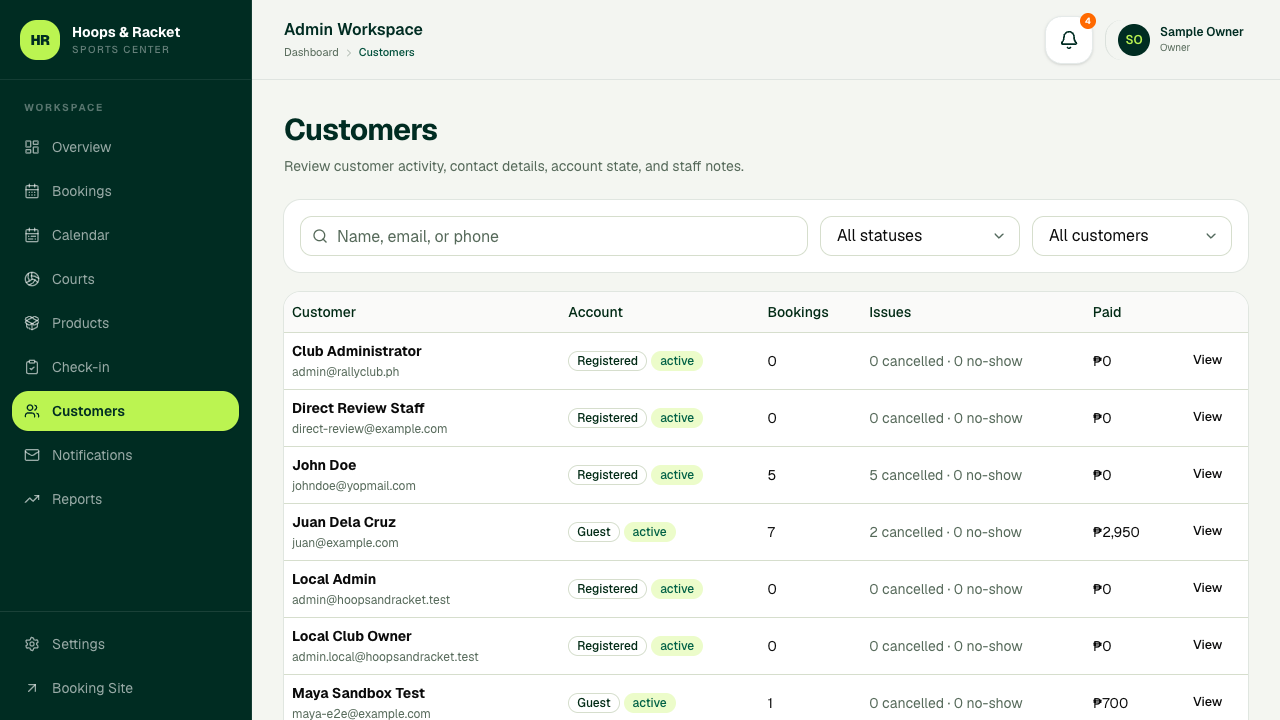
Task: Click the HR logo badge
Action: pyautogui.click(x=40, y=40)
